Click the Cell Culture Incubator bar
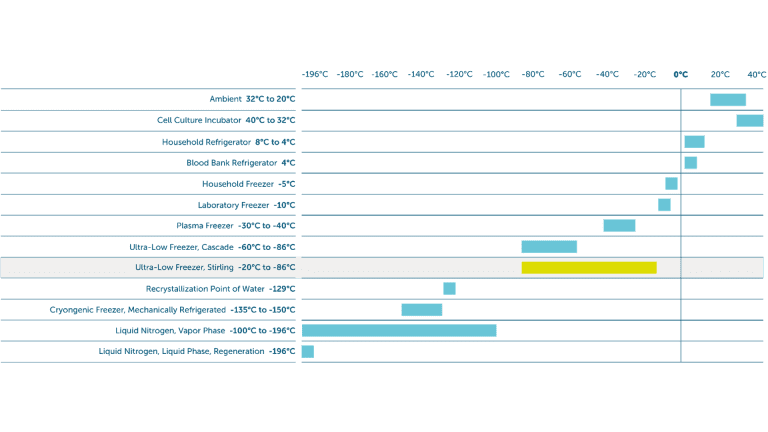The width and height of the screenshot is (768, 432). click(749, 120)
